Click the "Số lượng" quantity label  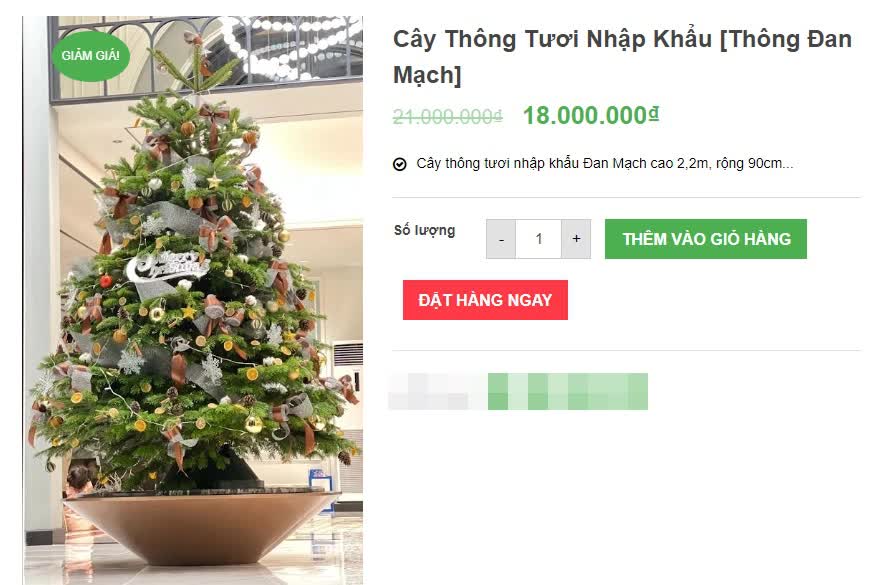pyautogui.click(x=426, y=230)
